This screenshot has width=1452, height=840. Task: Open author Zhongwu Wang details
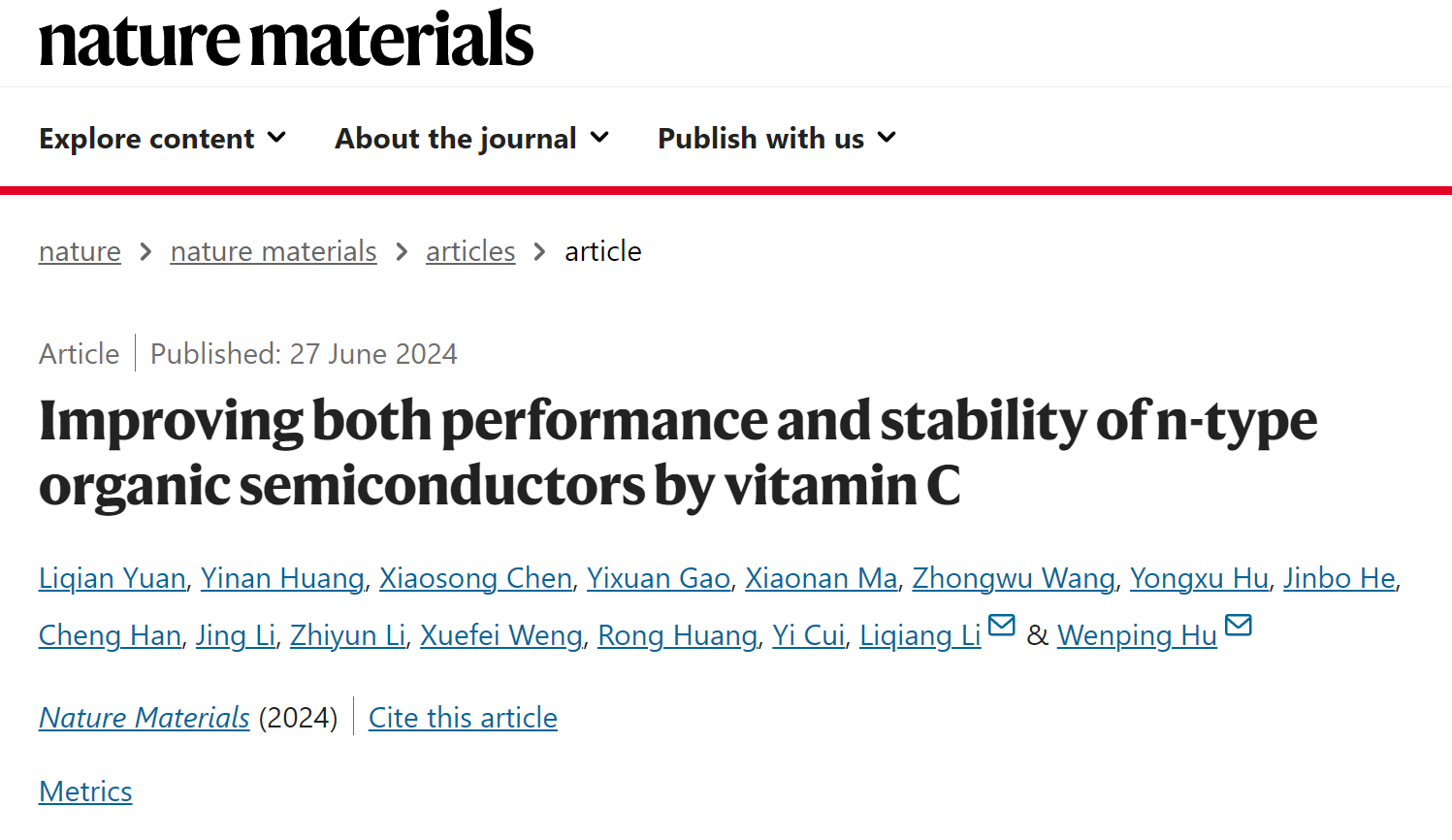coord(1014,578)
